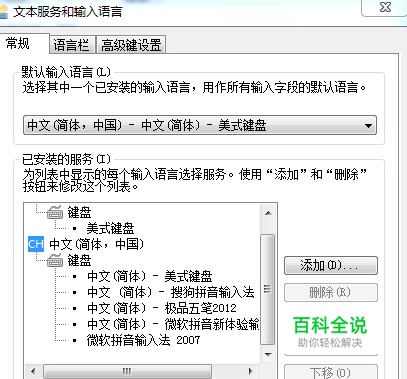Screen dimensions: 407x379
Task: Click the horizontal scrollbar thumb
Action: 127,371
